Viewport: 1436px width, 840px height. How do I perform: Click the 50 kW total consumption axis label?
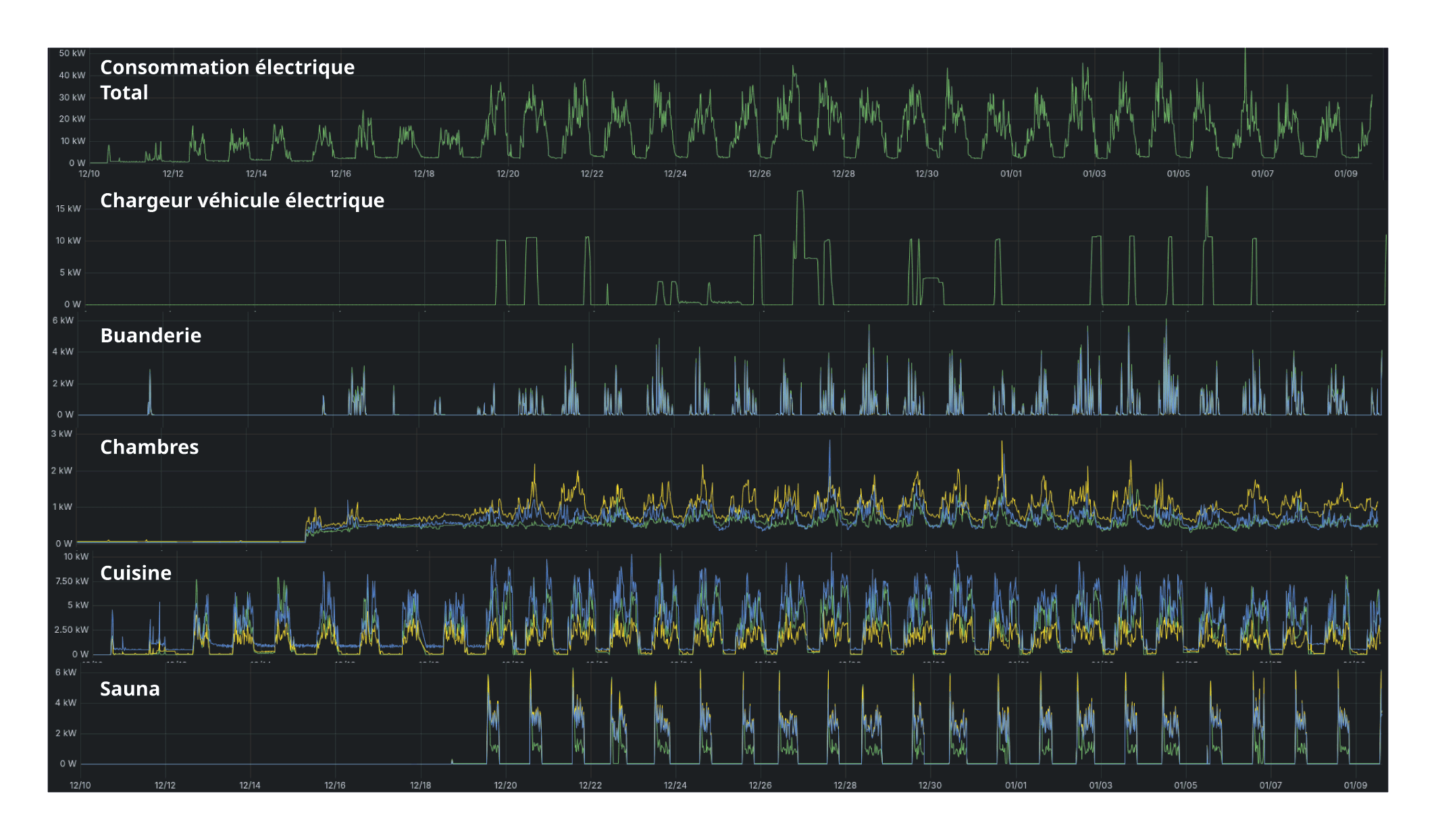72,53
